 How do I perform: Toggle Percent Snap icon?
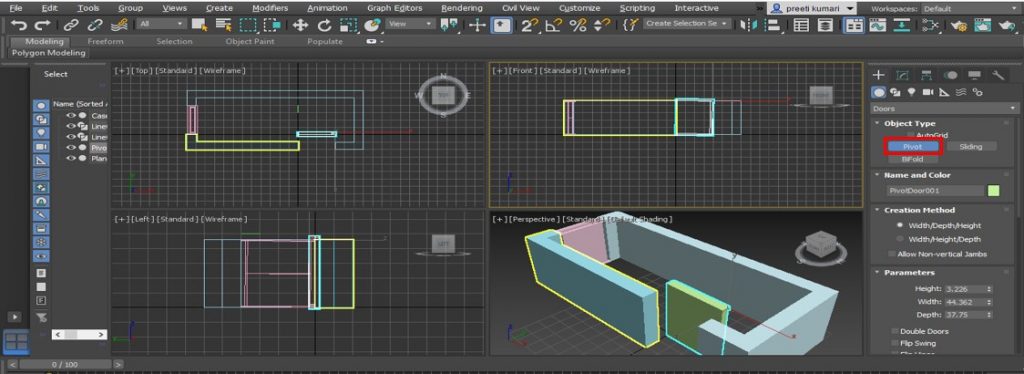(578, 25)
